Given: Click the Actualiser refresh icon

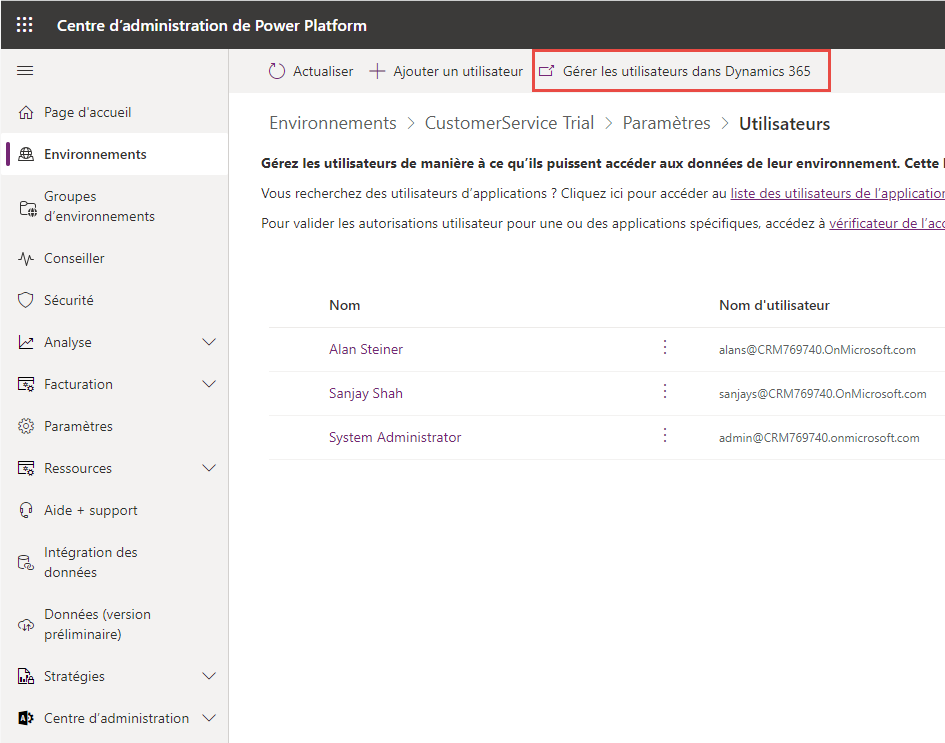Looking at the screenshot, I should 277,71.
